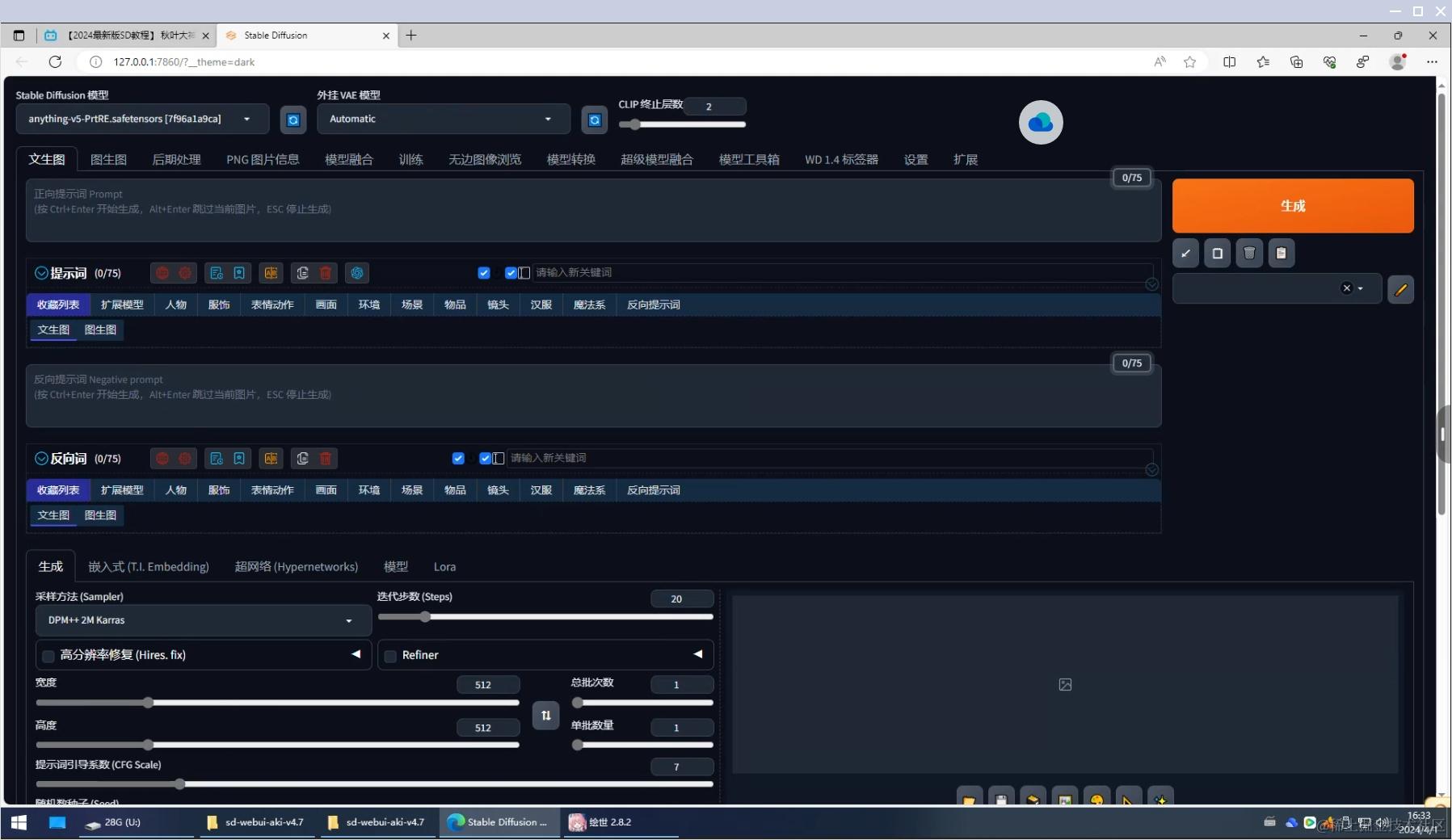Open the 后期处理 tab
This screenshot has width=1452, height=840.
click(x=176, y=160)
